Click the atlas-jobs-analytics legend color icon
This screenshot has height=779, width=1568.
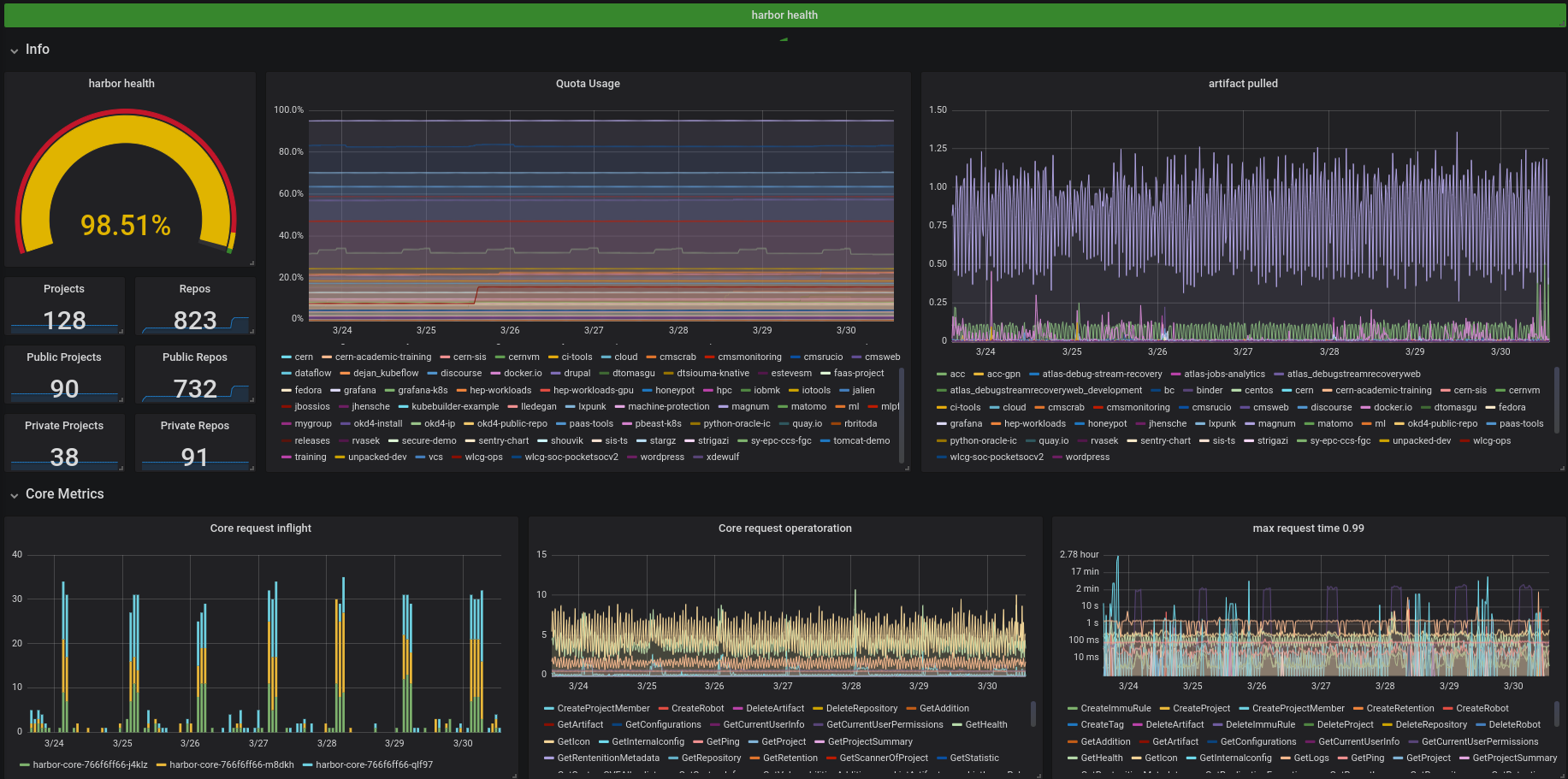[1175, 375]
